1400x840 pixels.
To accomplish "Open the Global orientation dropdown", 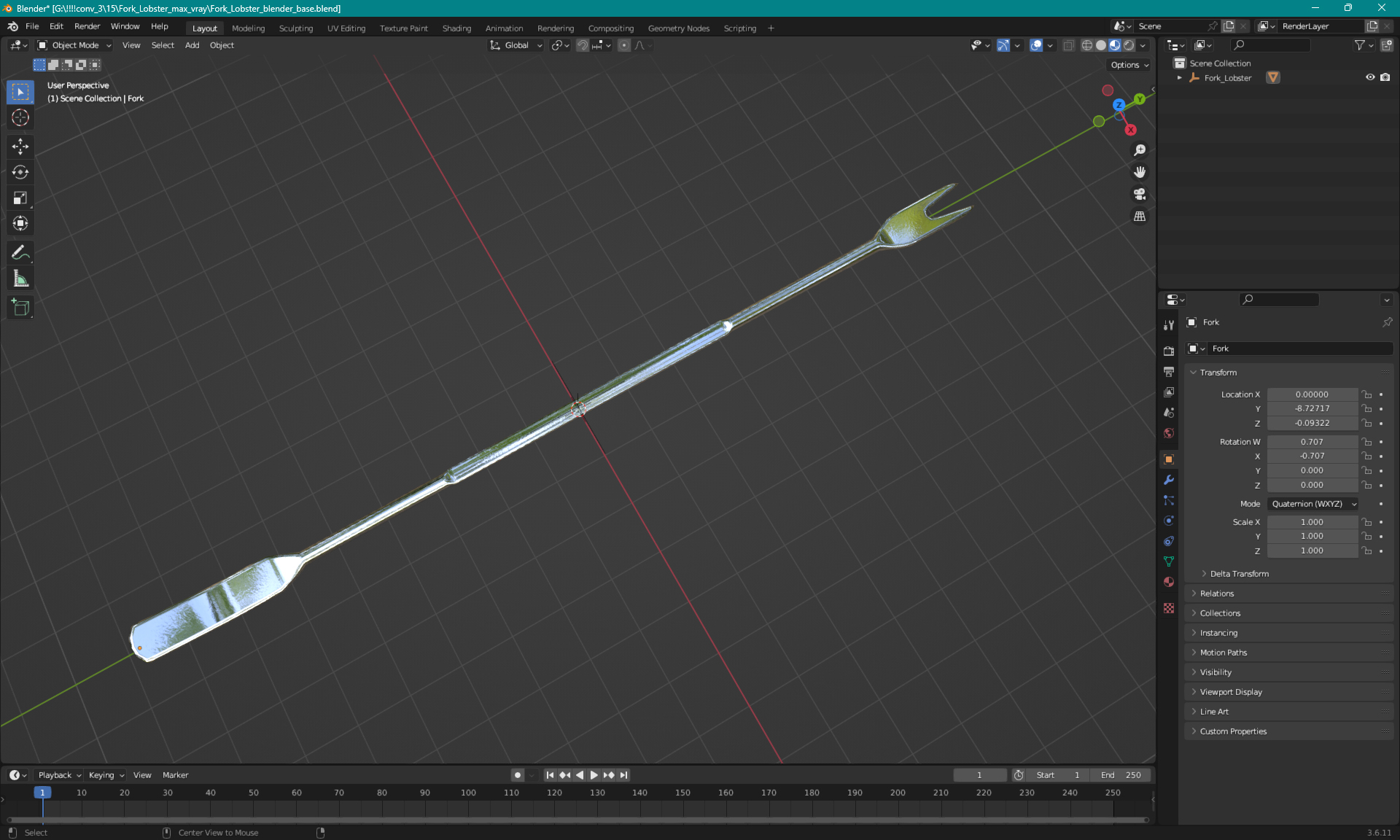I will (516, 45).
